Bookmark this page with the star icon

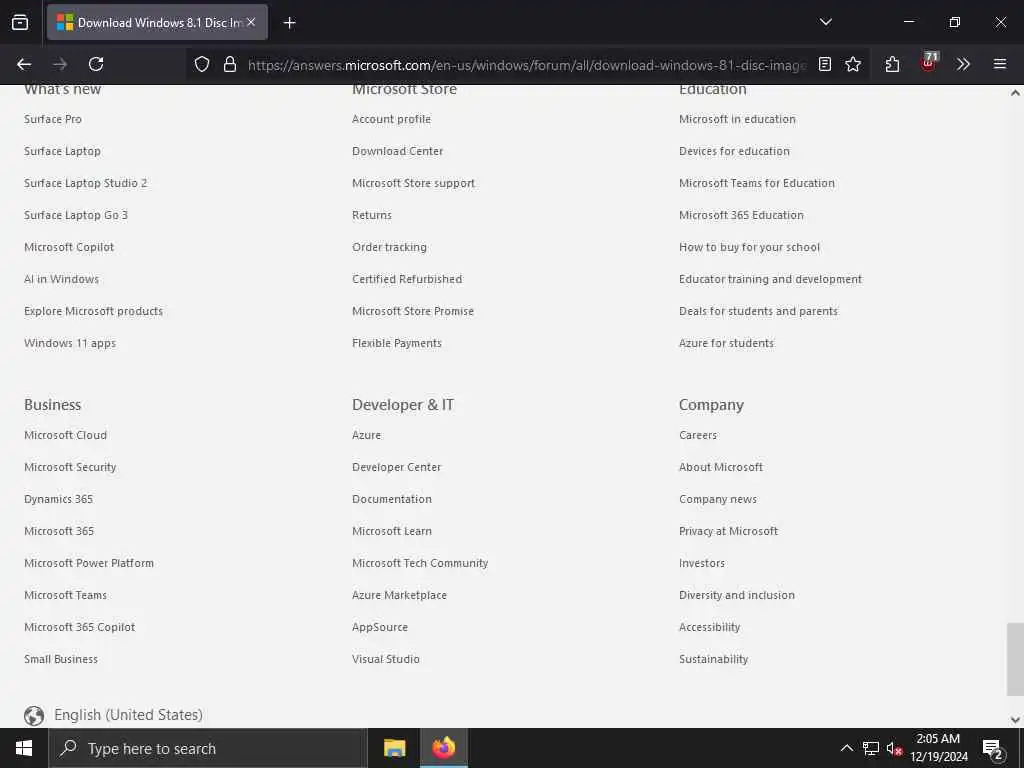click(x=853, y=64)
